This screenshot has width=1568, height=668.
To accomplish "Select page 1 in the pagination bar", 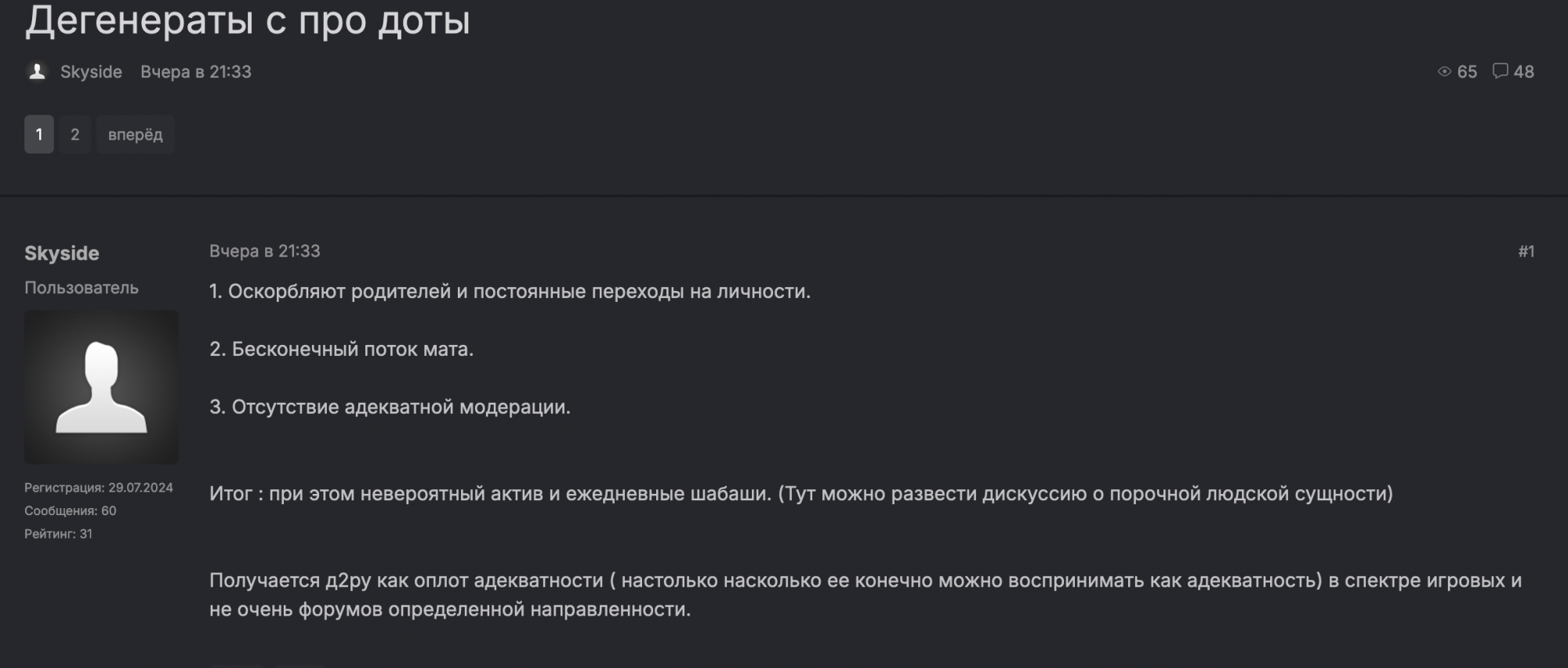I will click(38, 134).
